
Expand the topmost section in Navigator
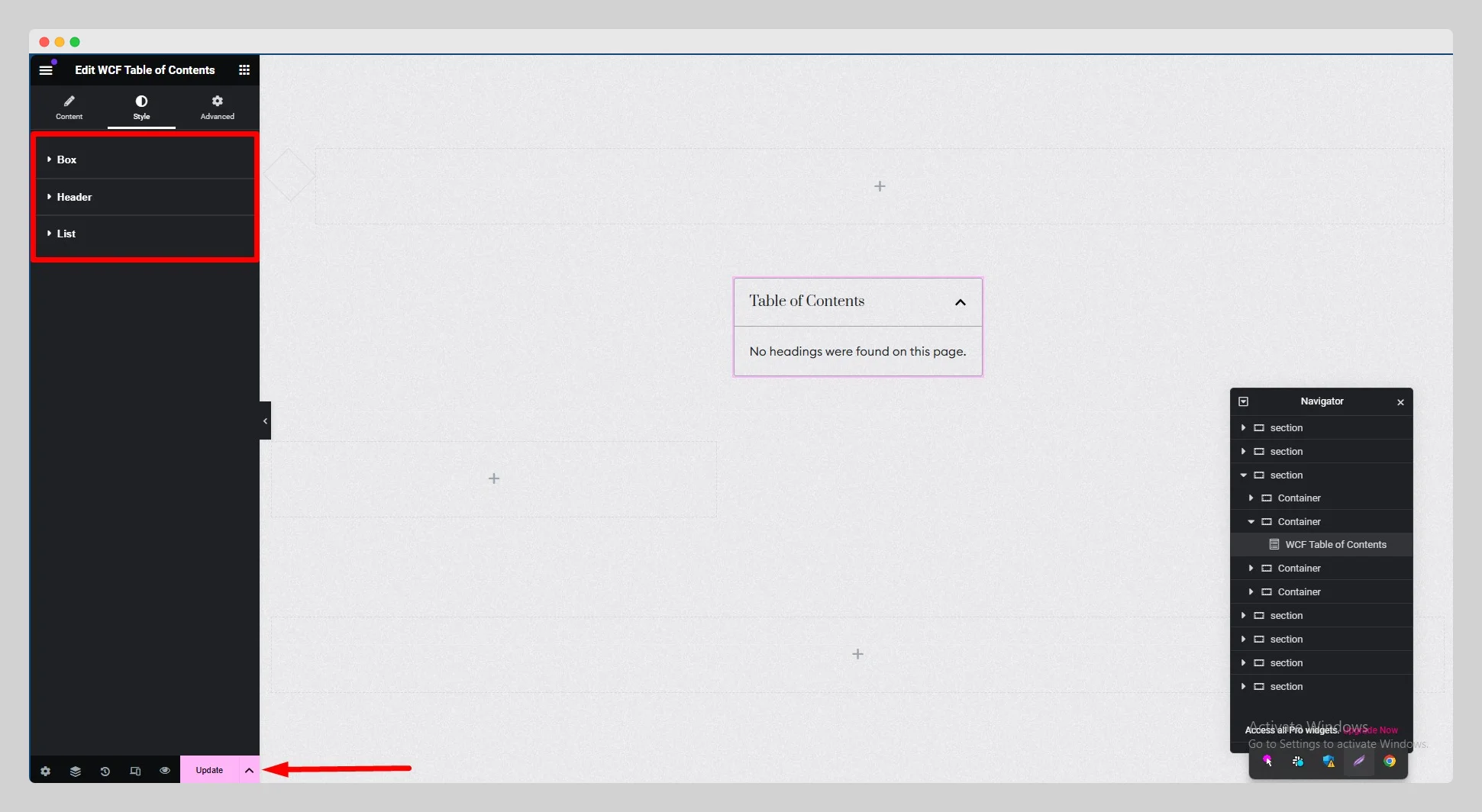(x=1243, y=428)
